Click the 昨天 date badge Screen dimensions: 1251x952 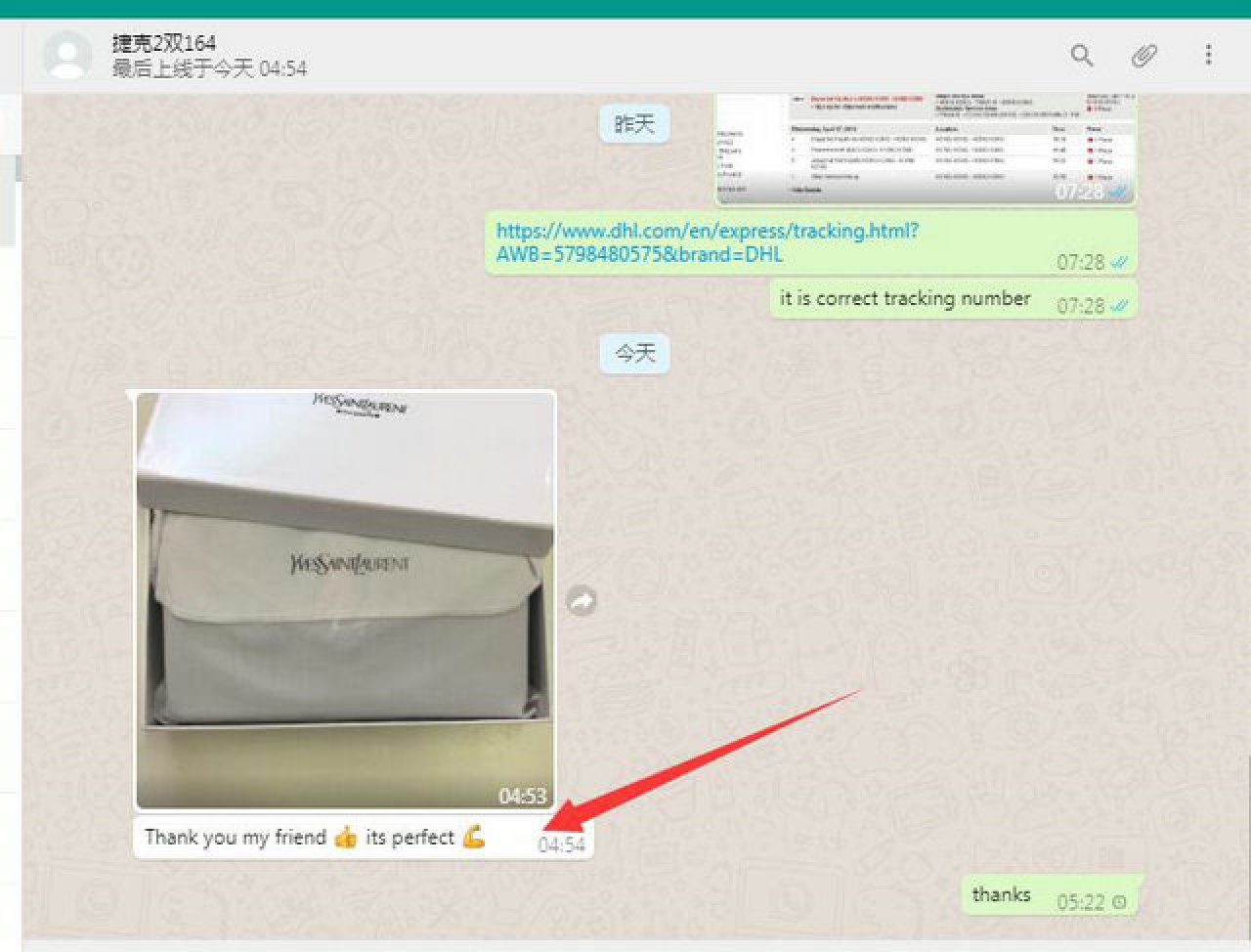tap(634, 124)
